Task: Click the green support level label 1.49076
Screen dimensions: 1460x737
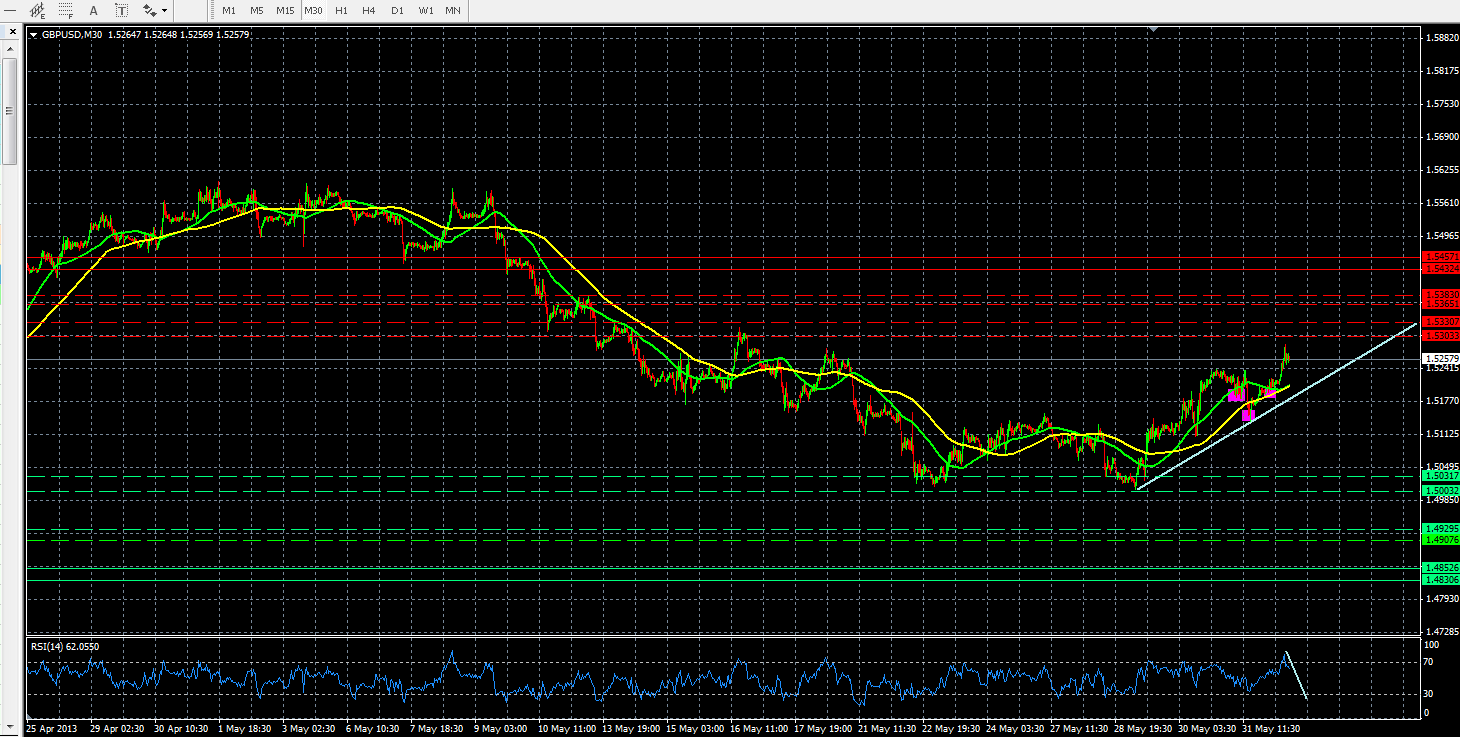Action: [x=1440, y=540]
